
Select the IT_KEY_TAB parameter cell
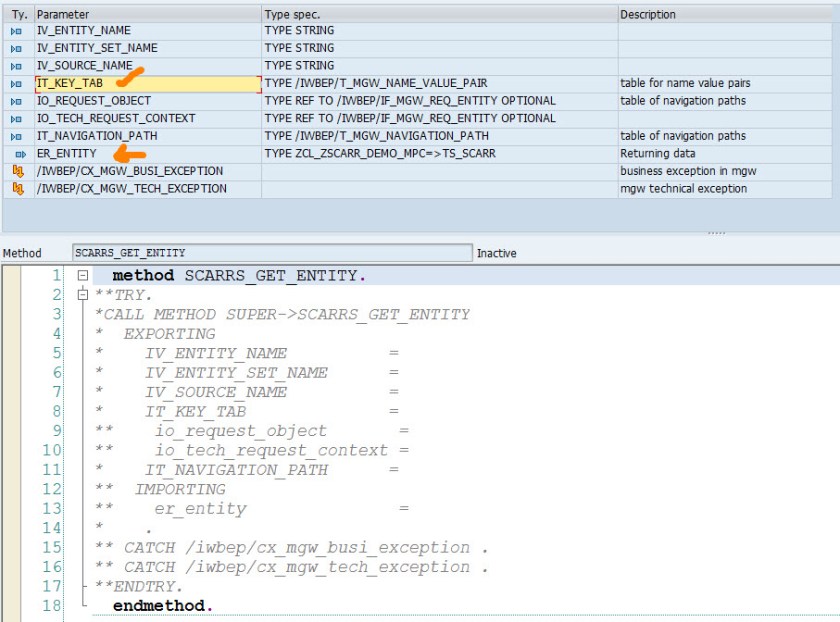pyautogui.click(x=148, y=84)
